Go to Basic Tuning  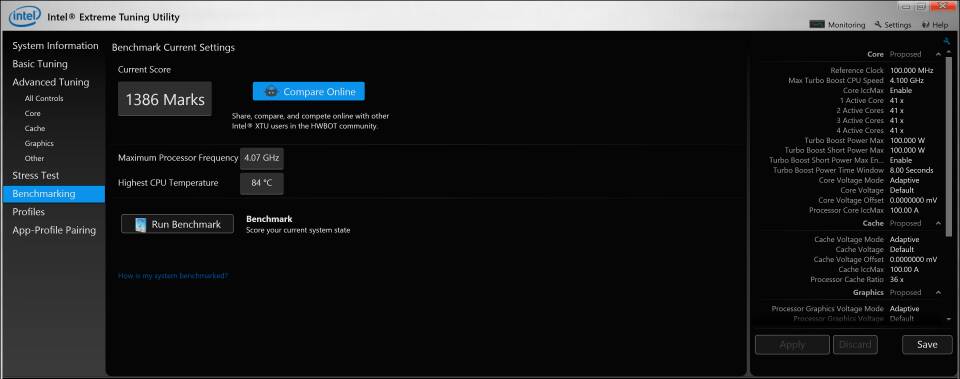point(40,64)
